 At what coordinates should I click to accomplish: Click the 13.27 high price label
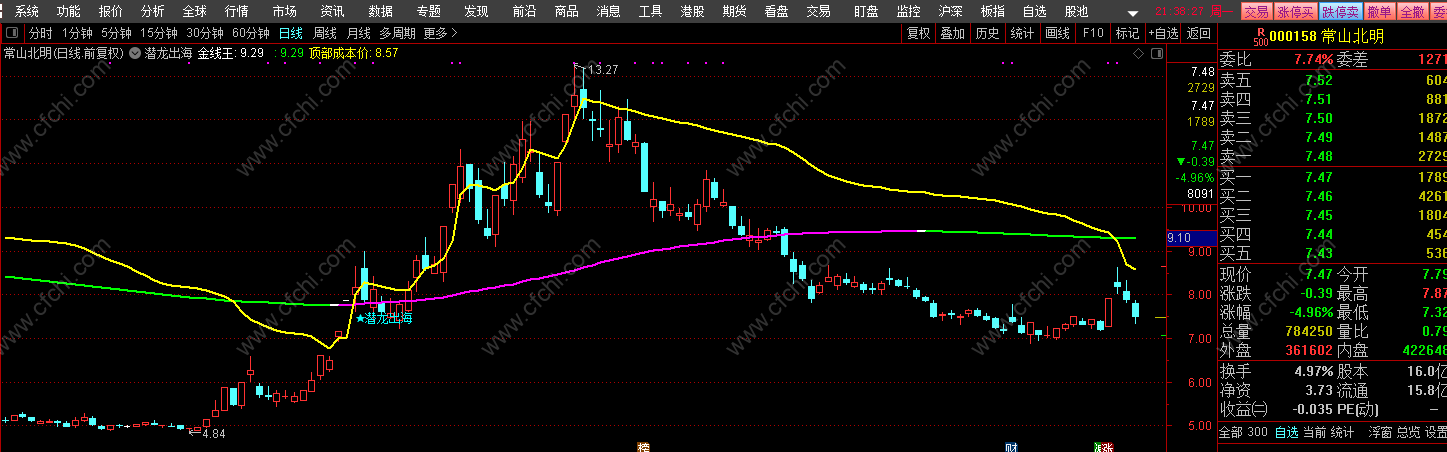602,69
